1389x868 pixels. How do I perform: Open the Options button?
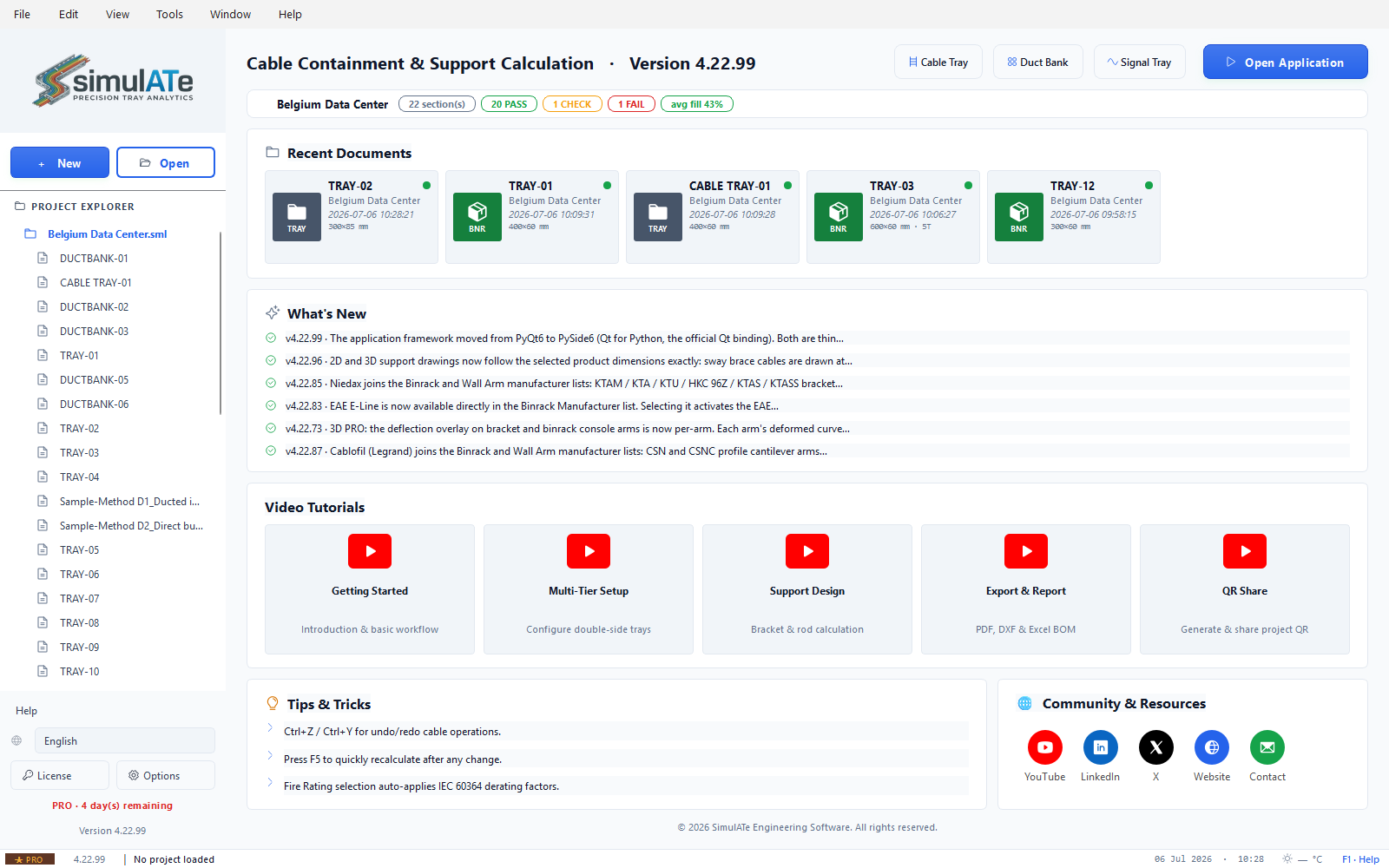pyautogui.click(x=166, y=775)
